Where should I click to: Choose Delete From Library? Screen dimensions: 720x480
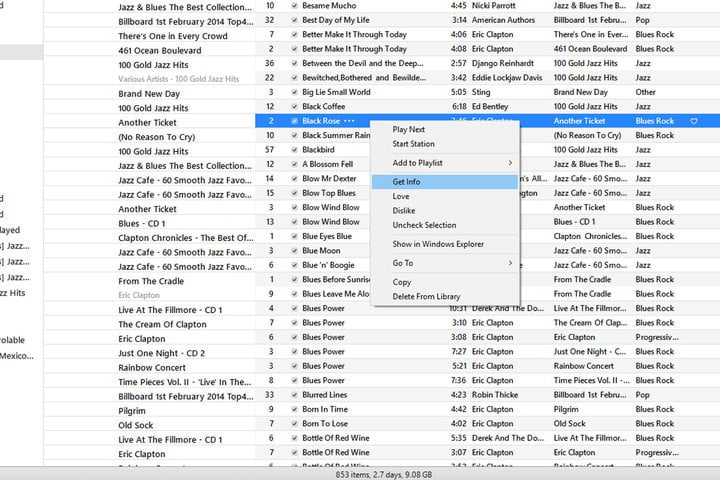(x=426, y=297)
